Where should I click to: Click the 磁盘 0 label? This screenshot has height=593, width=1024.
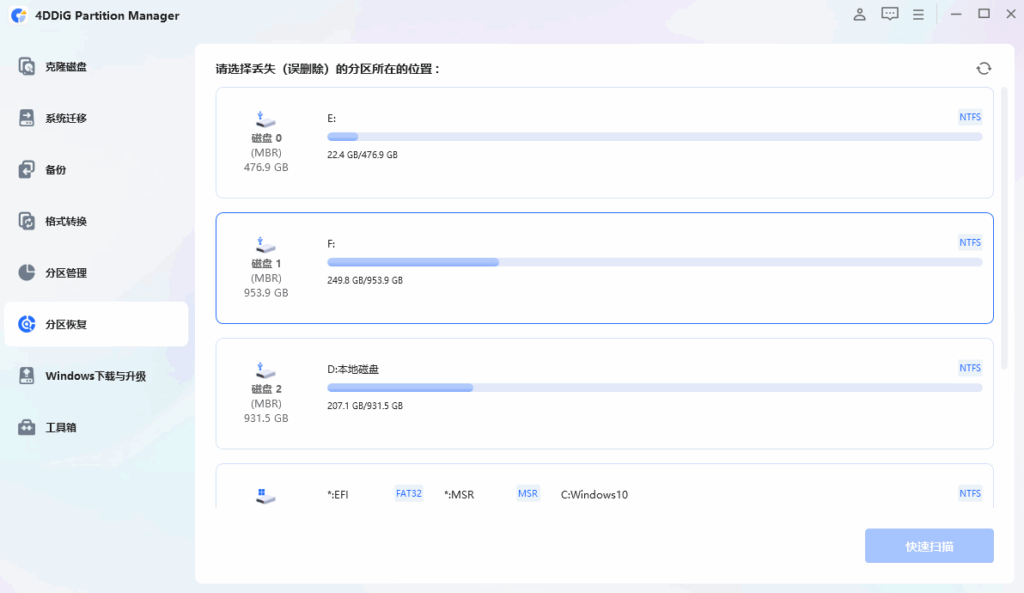(x=266, y=138)
